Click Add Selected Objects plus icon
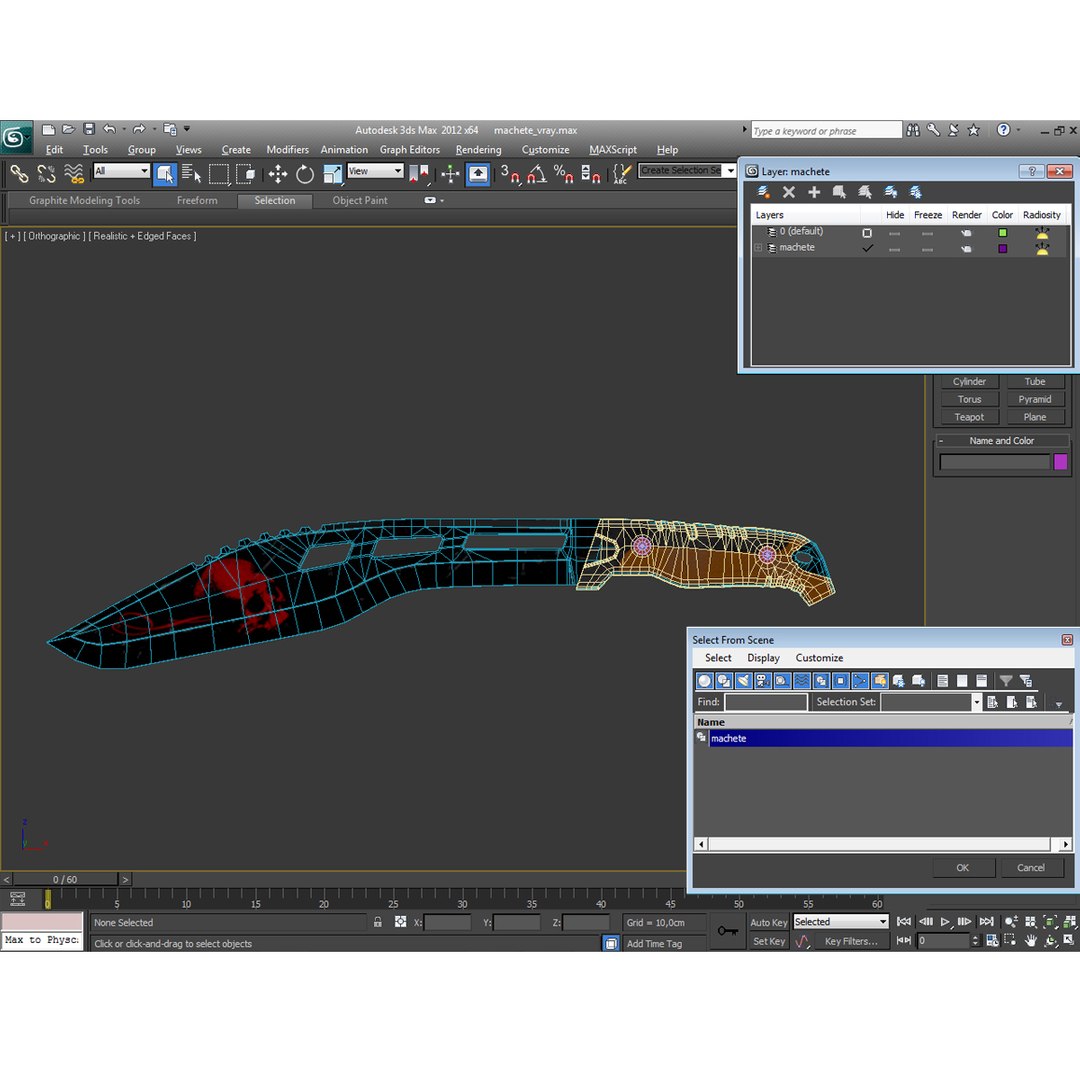 (814, 192)
